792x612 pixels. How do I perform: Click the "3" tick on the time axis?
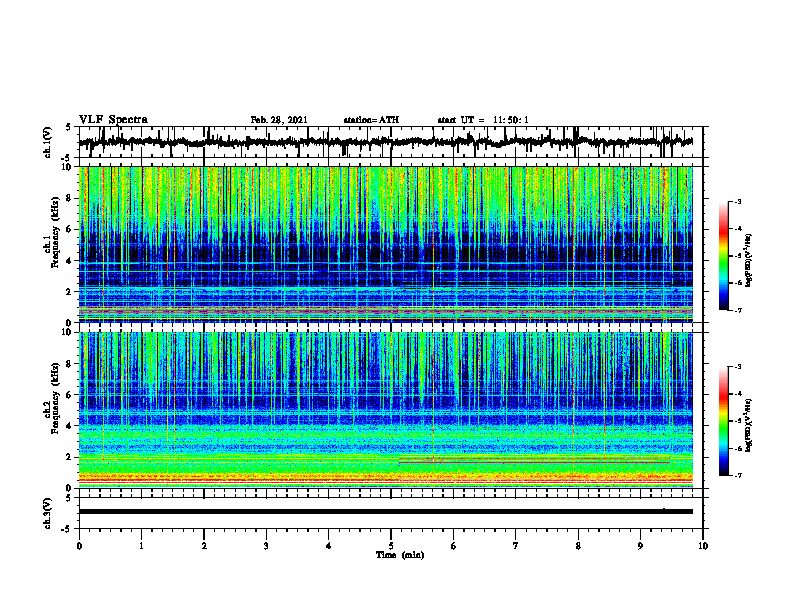pyautogui.click(x=266, y=546)
